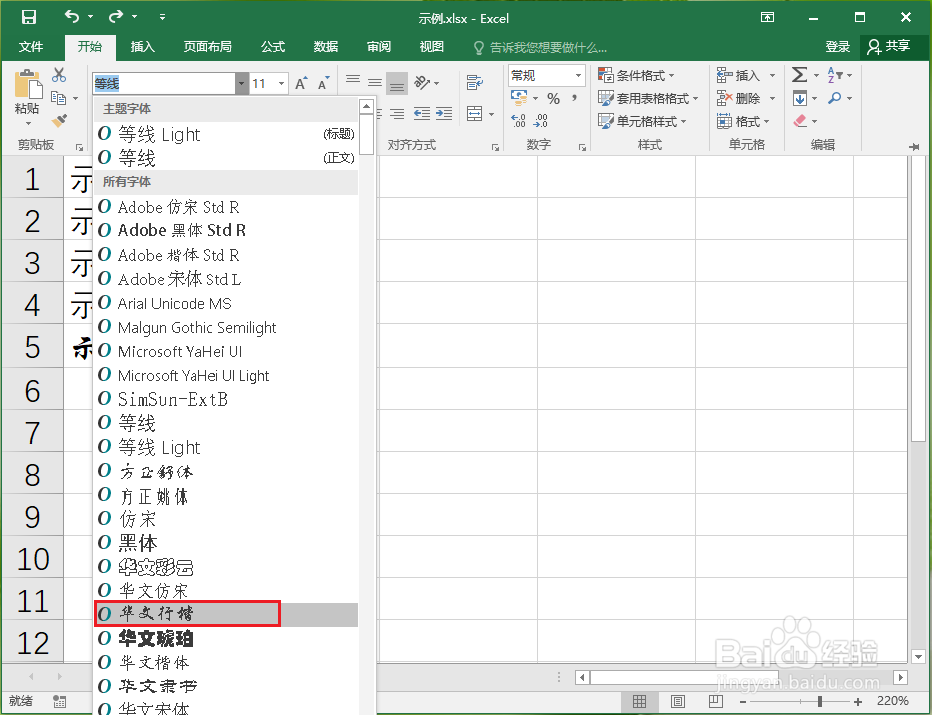Image resolution: width=932 pixels, height=715 pixels.
Task: Switch to Normal view in status bar
Action: tap(639, 701)
